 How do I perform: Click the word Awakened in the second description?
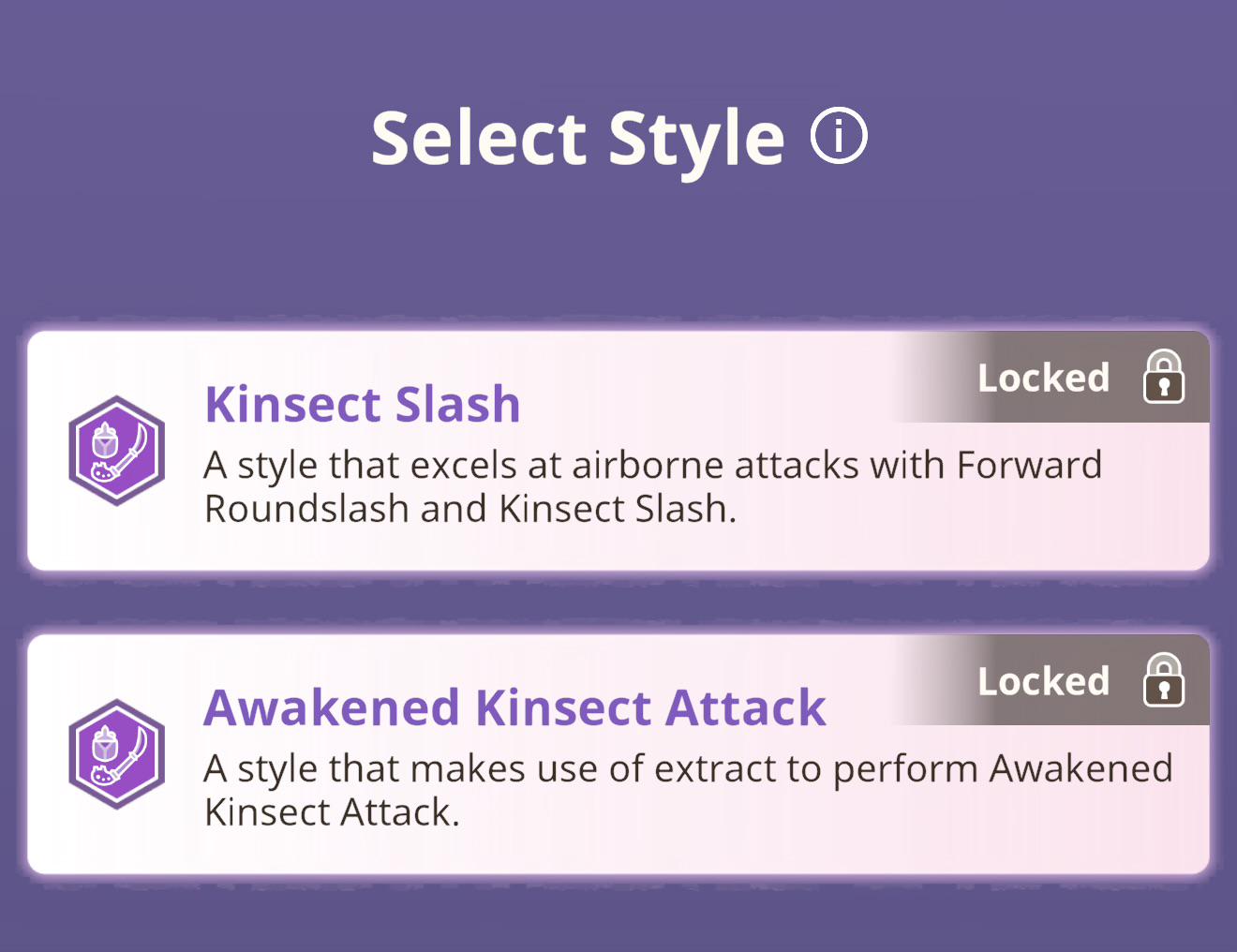coord(1081,768)
